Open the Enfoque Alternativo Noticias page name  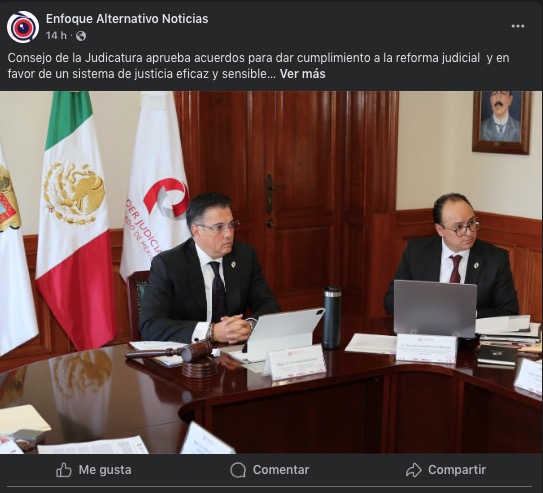pyautogui.click(x=127, y=19)
